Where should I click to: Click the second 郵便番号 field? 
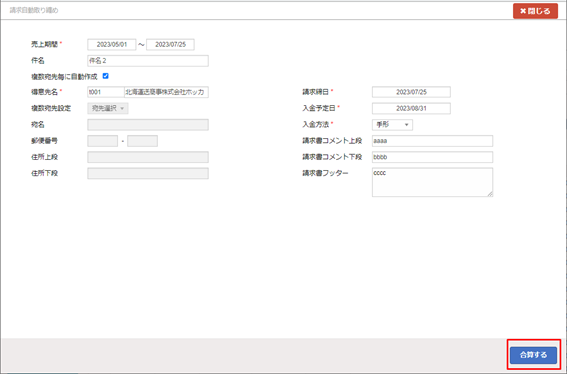coord(142,141)
